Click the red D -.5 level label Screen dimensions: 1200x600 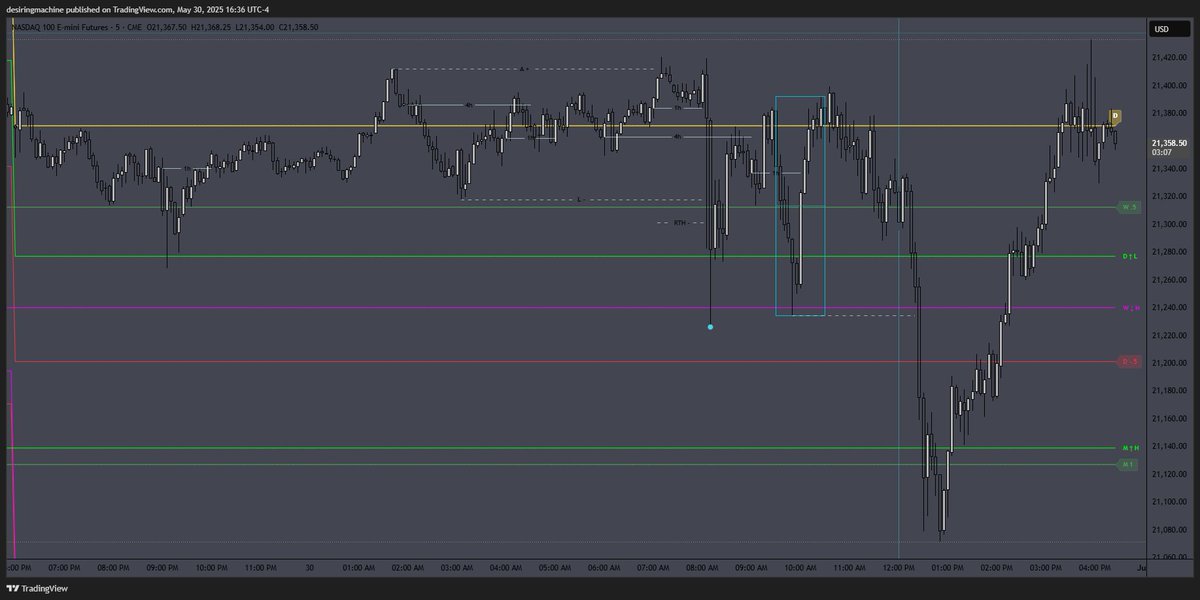click(1129, 362)
